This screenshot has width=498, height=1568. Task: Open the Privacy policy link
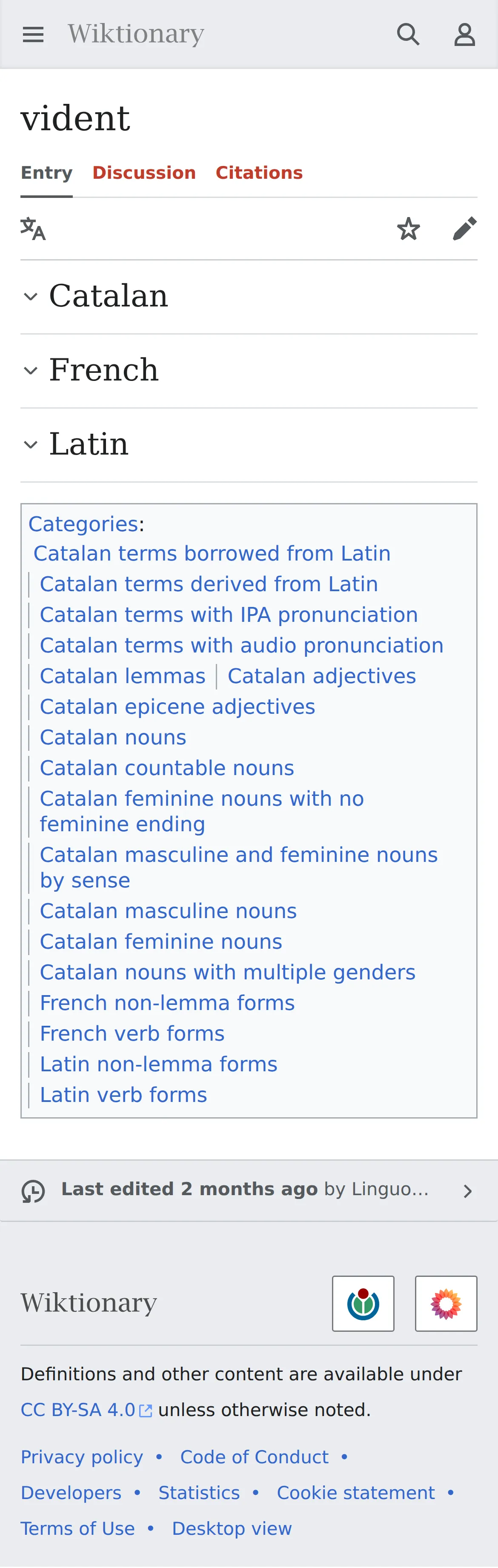(82, 1456)
